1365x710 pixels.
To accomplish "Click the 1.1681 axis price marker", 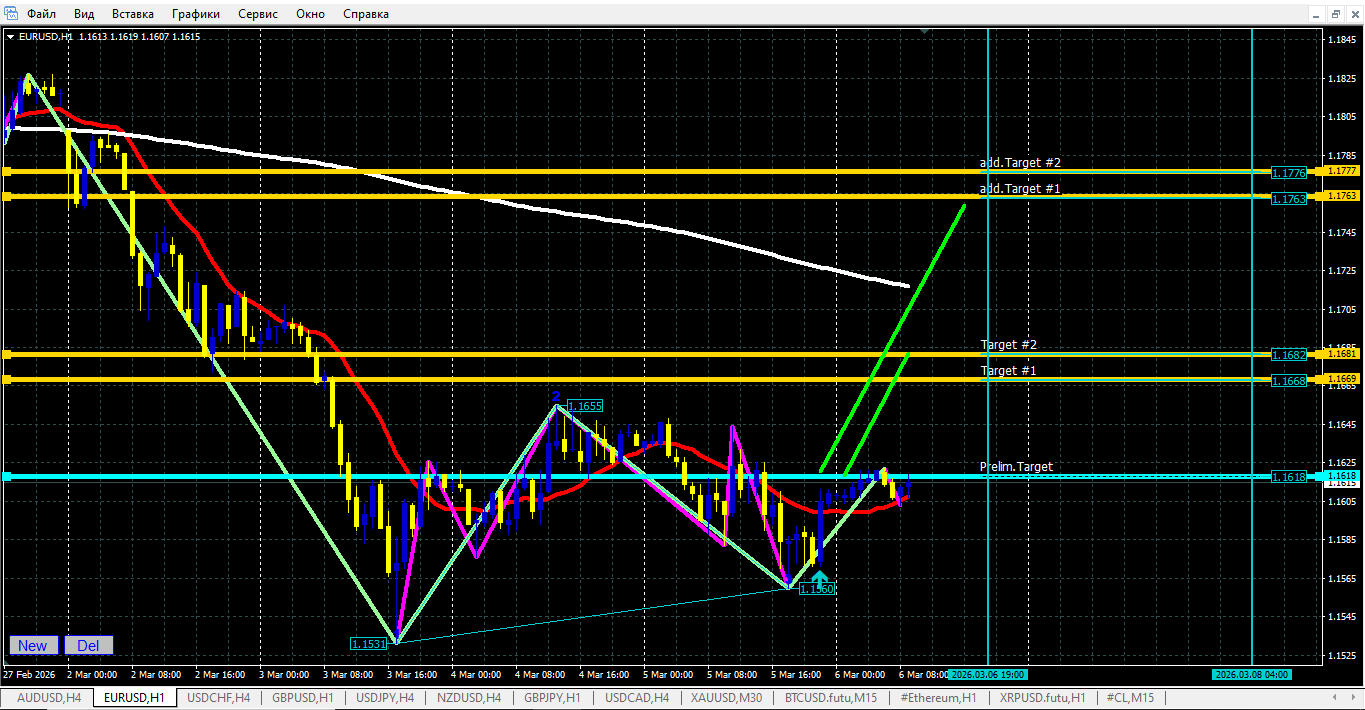I will pos(1341,353).
